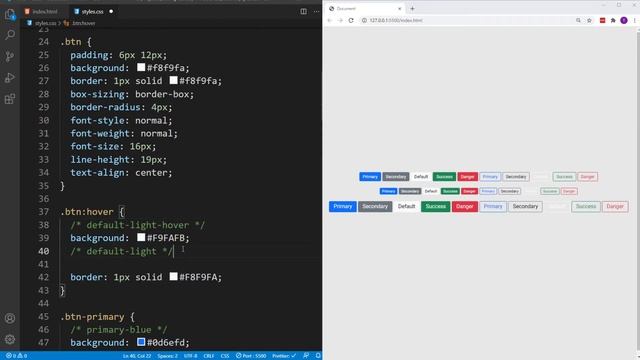Click line number 37 in the gutter

43,212
